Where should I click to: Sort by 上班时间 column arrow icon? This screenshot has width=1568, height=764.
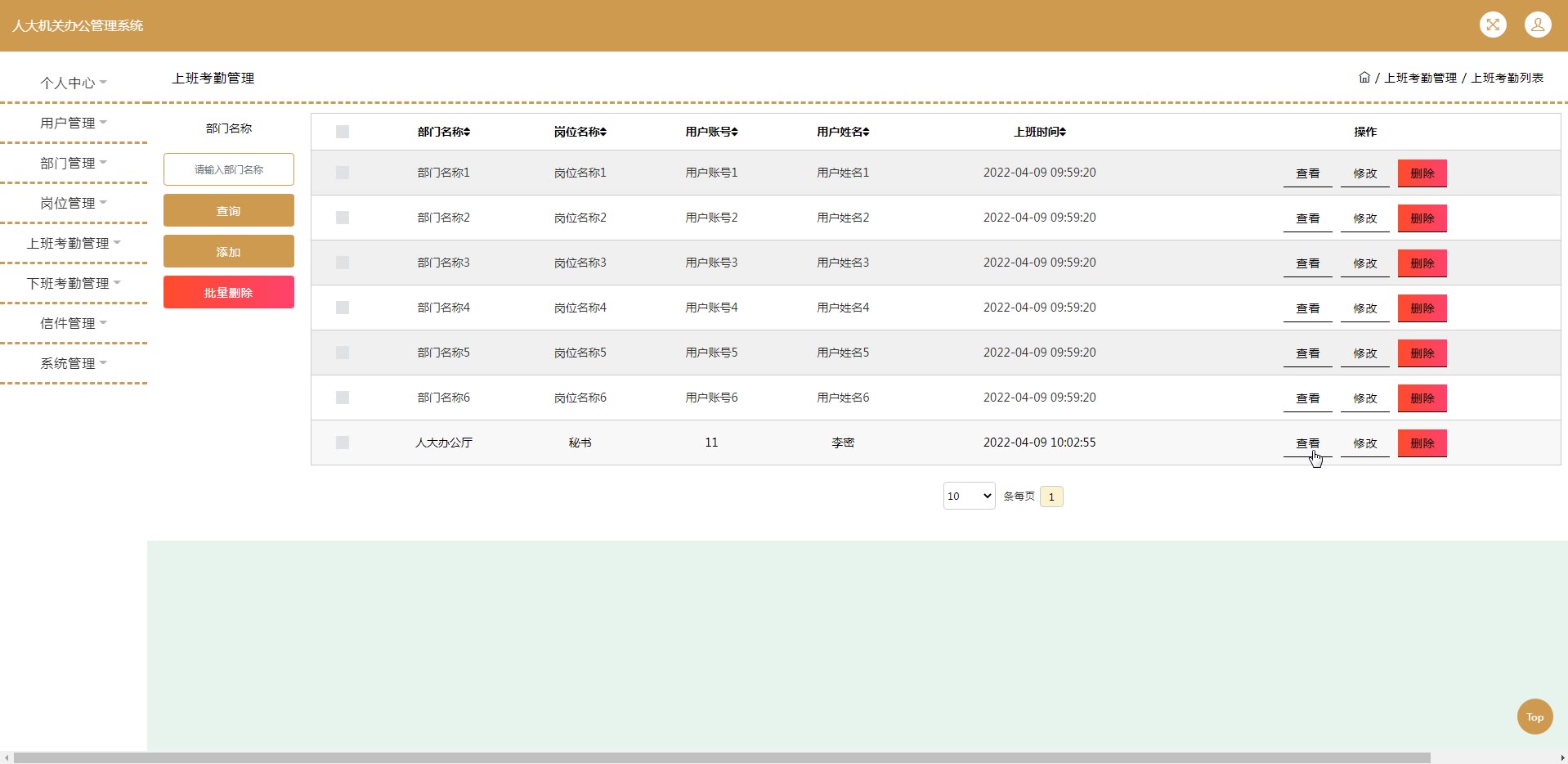[1063, 132]
